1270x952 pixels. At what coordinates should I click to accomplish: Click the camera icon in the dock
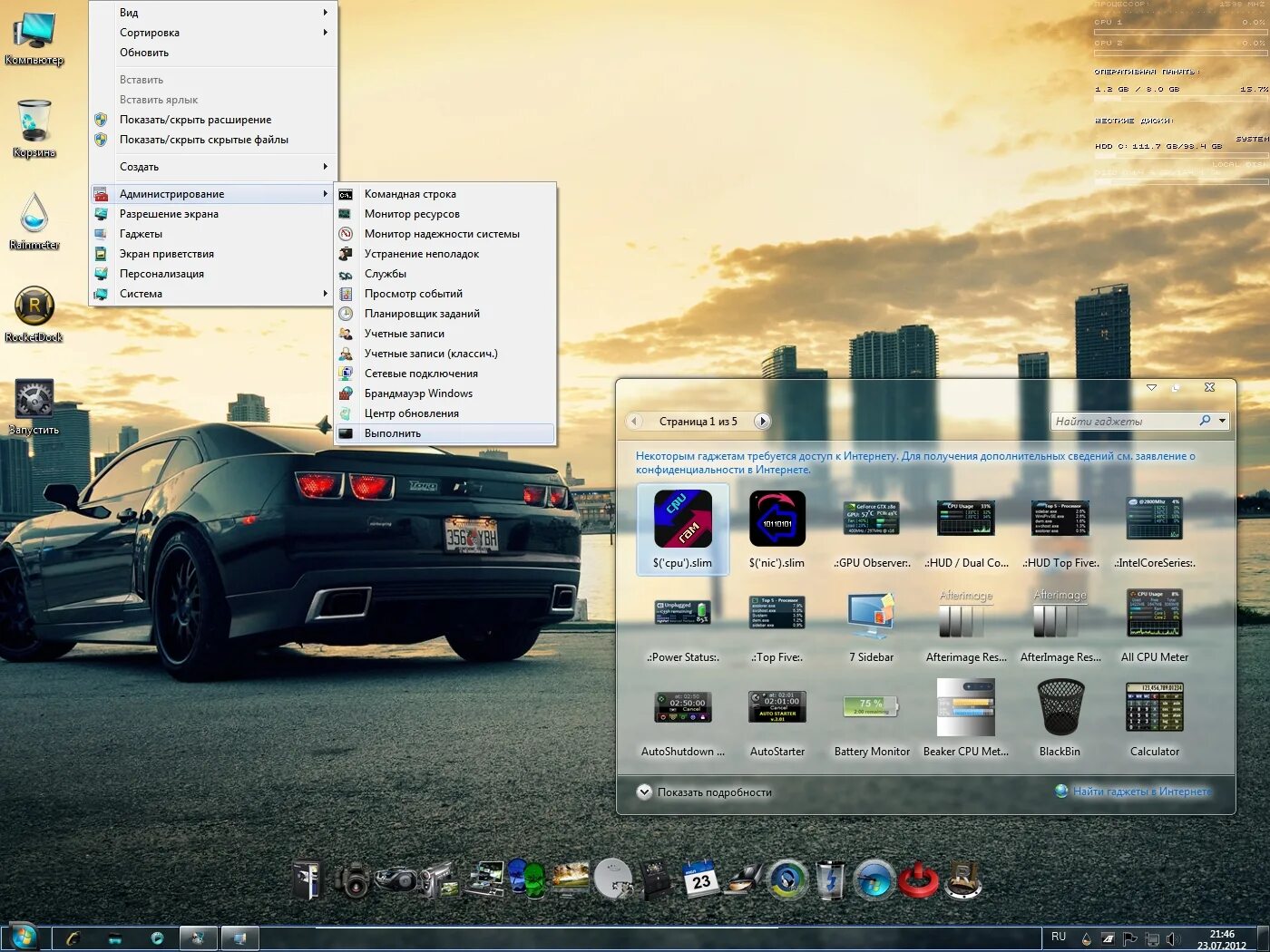[352, 879]
